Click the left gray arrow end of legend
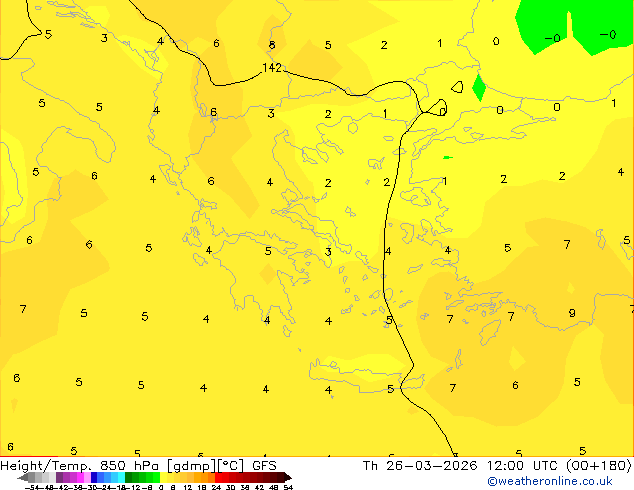Viewport: 634px width, 490px height. pyautogui.click(x=22, y=478)
